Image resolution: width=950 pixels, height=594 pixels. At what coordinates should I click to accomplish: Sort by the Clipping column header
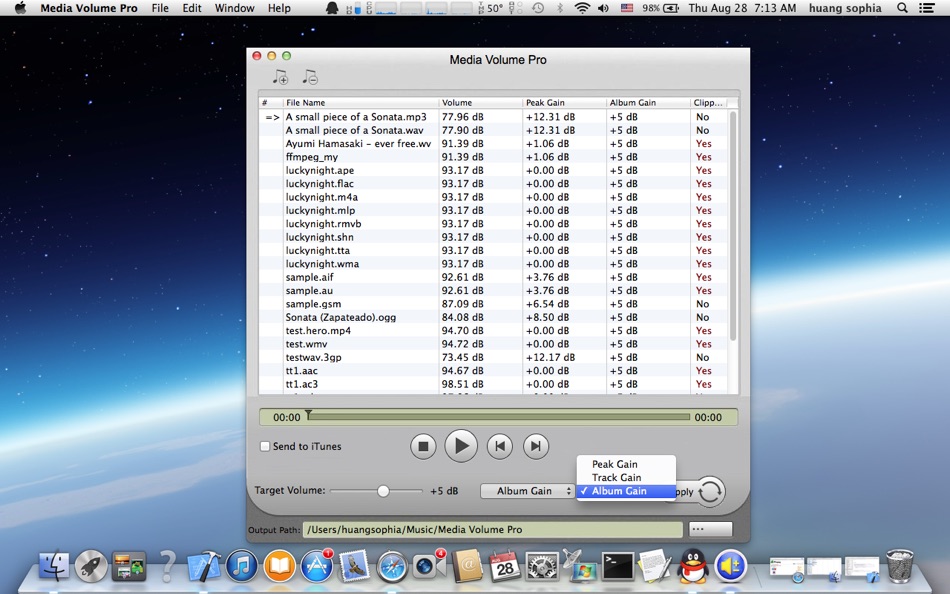709,102
